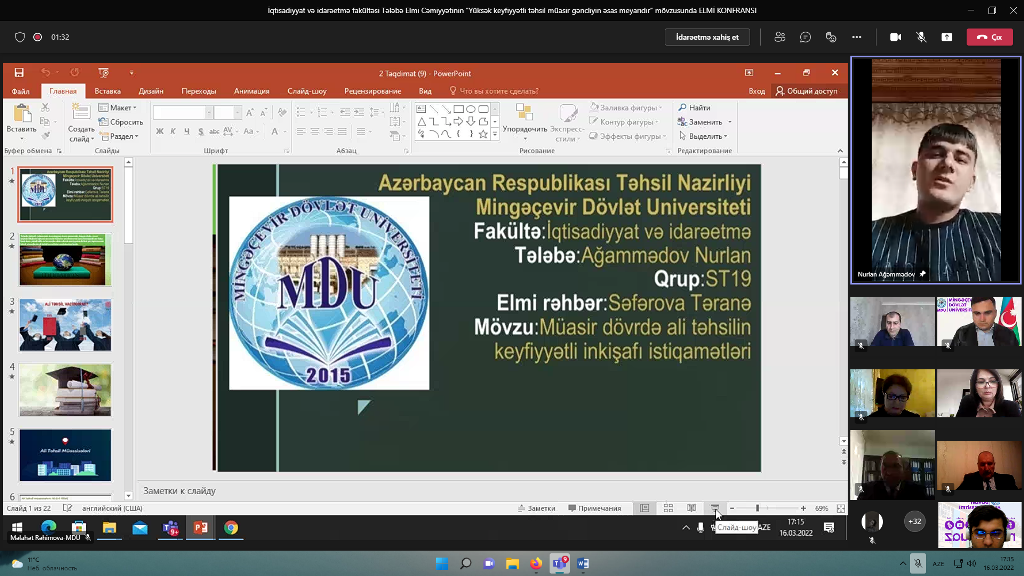1024x576 pixels.
Task: Expand Quick Access Toolbar customization arrow
Action: click(x=131, y=72)
